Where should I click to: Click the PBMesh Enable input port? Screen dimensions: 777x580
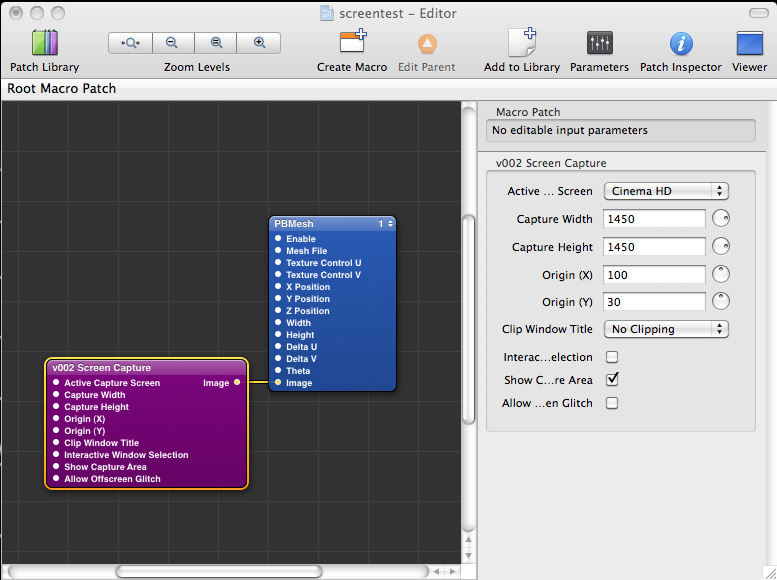point(278,238)
